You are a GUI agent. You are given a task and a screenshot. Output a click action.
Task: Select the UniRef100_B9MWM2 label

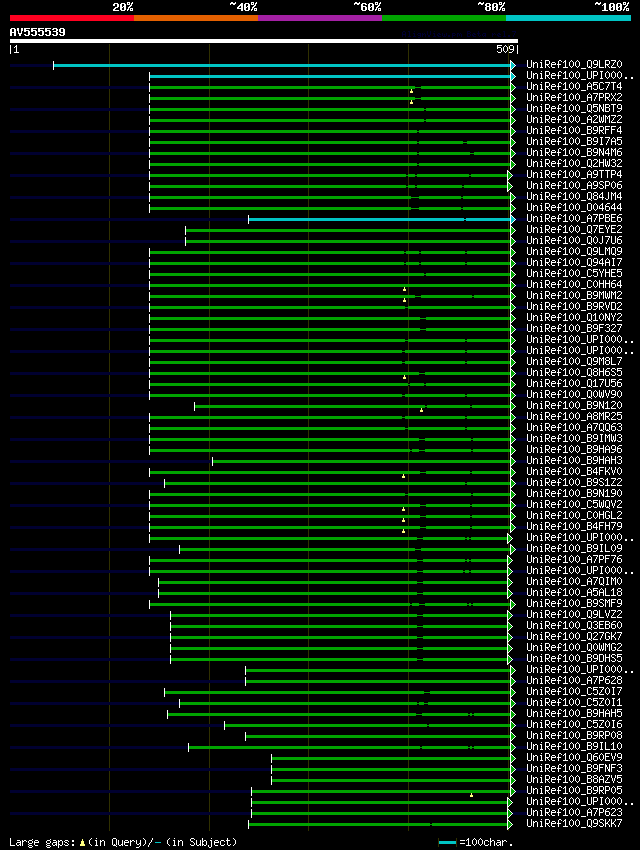click(x=574, y=296)
